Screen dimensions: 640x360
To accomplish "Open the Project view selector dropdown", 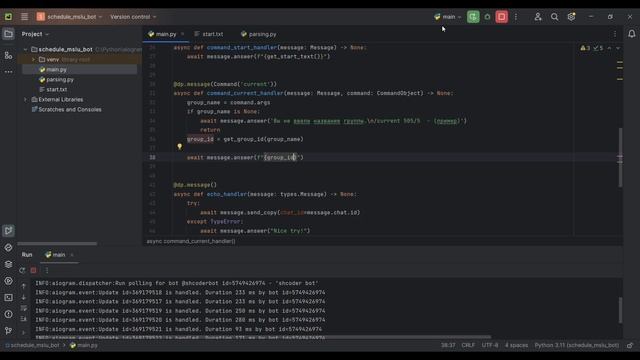I will pyautogui.click(x=35, y=34).
